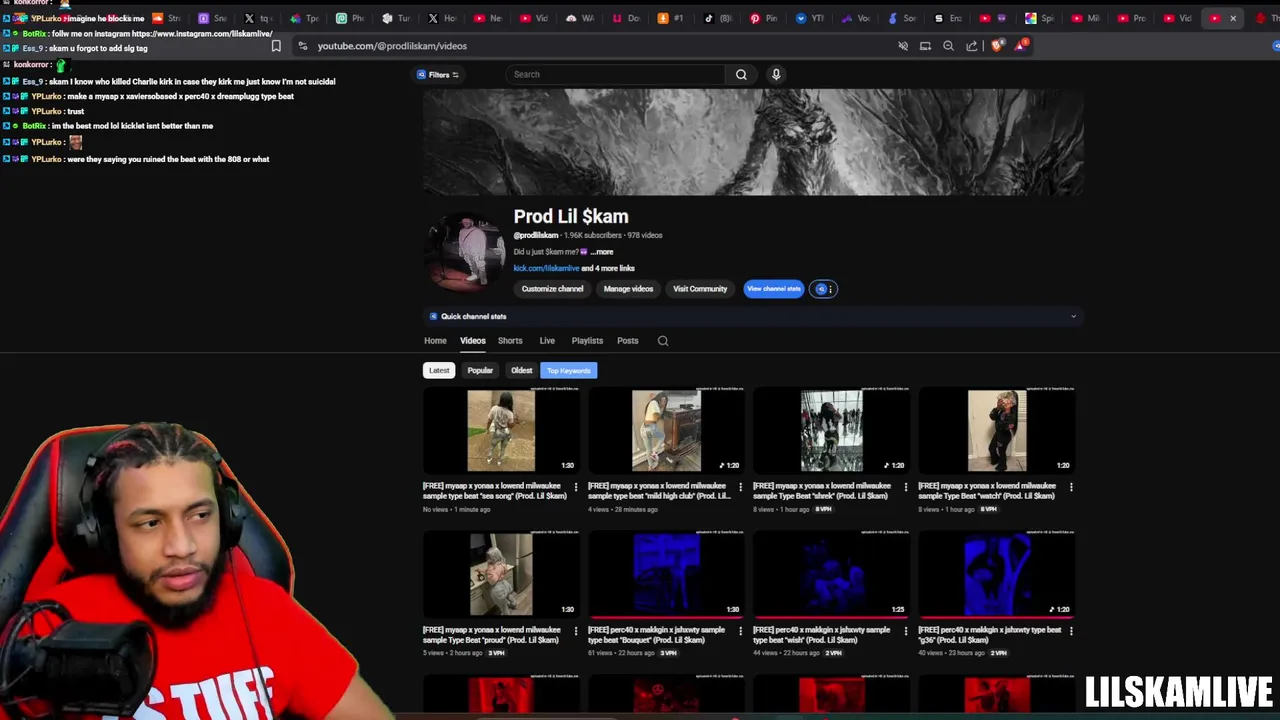Open the 'sea song' beat video thumbnail
The image size is (1280, 720).
click(501, 430)
